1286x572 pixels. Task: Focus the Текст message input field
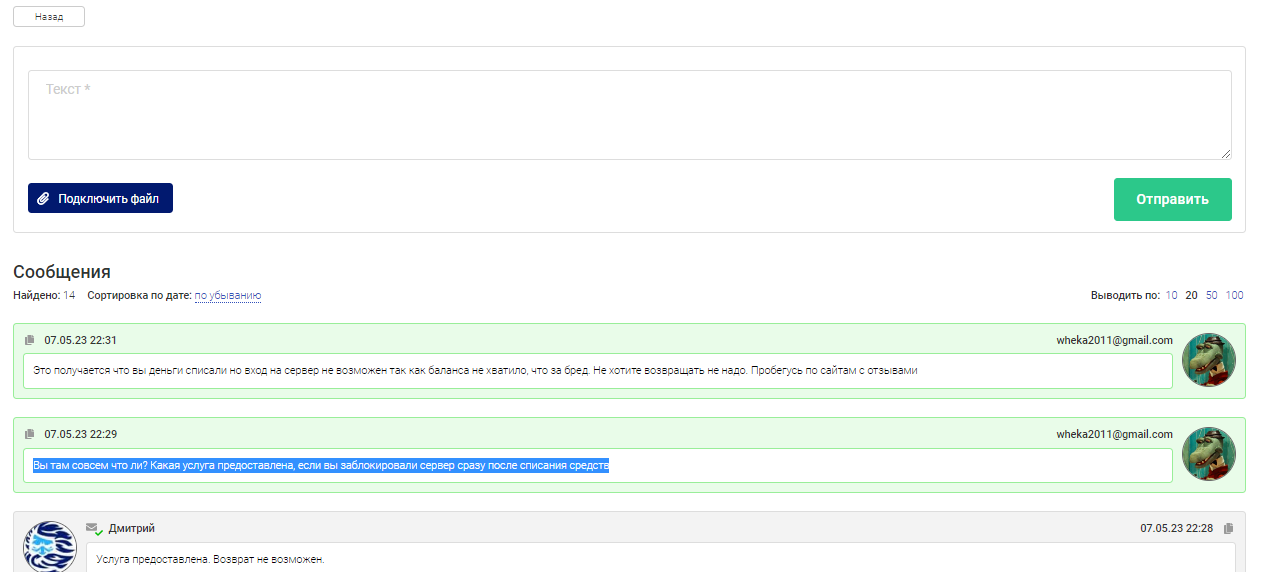pyautogui.click(x=629, y=115)
